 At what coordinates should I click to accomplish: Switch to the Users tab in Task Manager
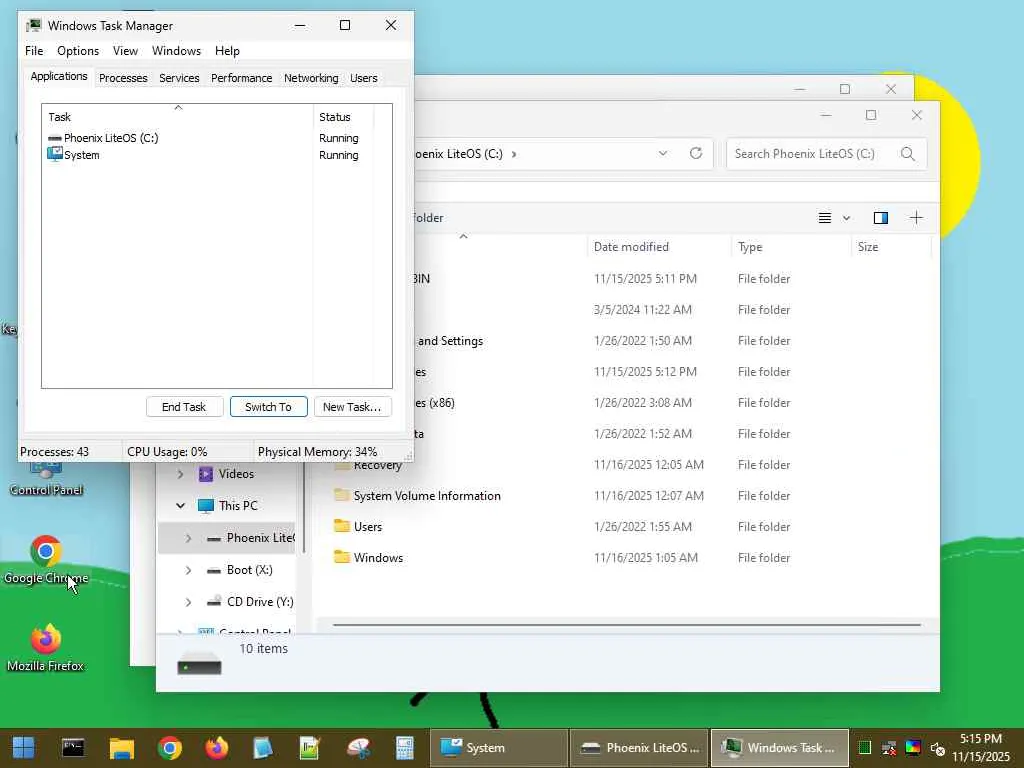coord(364,78)
